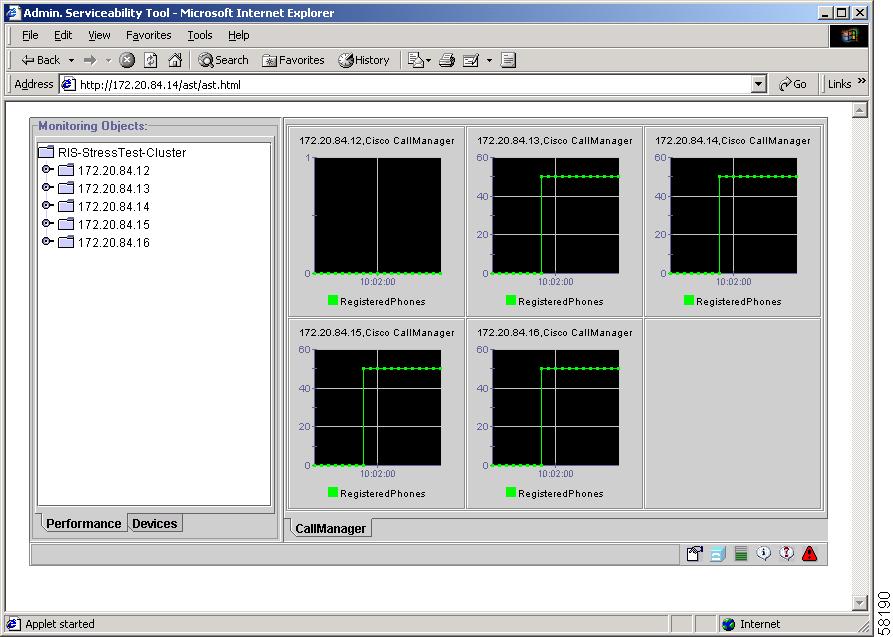Image resolution: width=893 pixels, height=637 pixels.
Task: Click the 172.20.84.16 RegisteredPhones chart
Action: click(556, 408)
